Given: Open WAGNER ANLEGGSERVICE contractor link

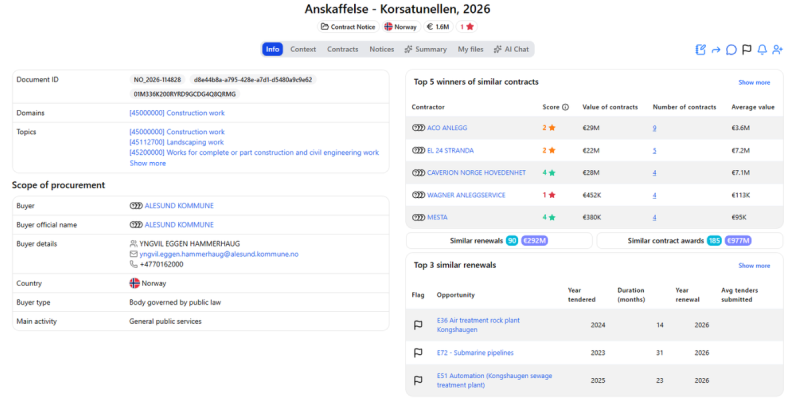Looking at the screenshot, I should pos(466,195).
